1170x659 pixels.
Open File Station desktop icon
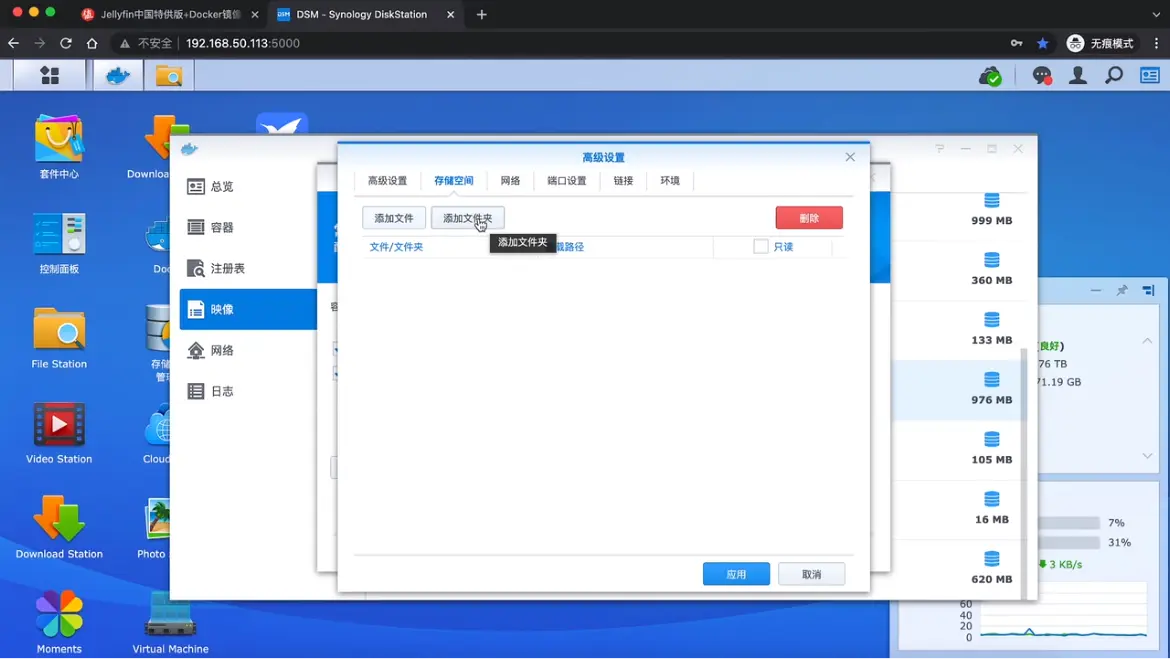tap(59, 338)
